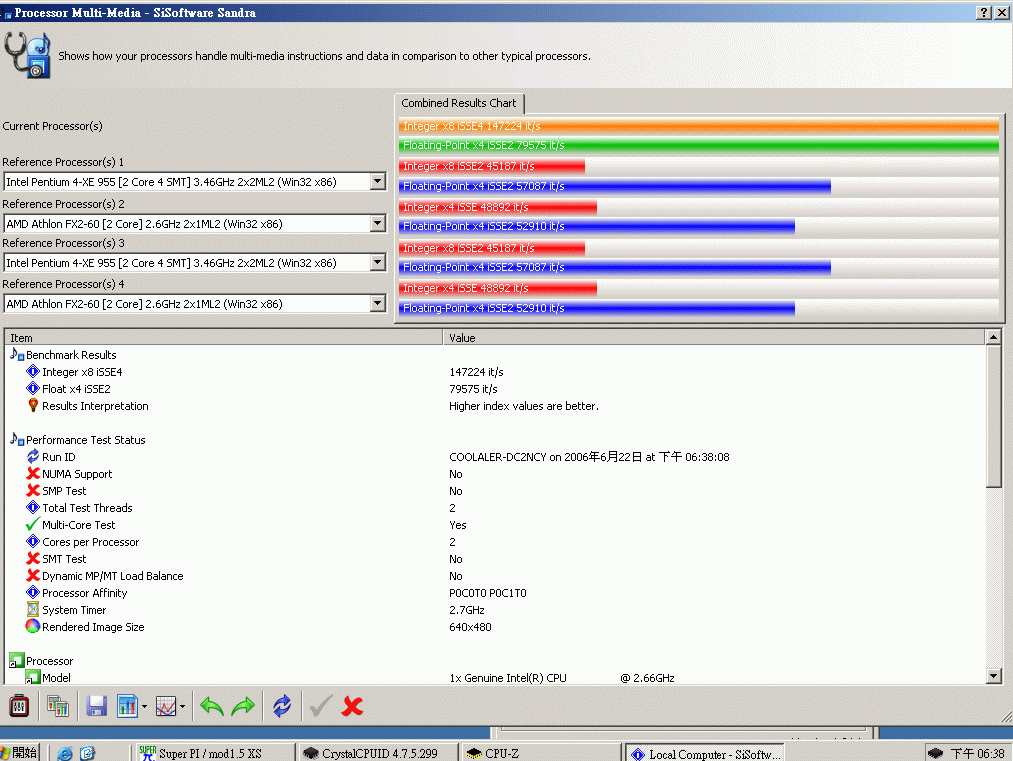Click the green back arrow
1013x761 pixels.
[212, 706]
